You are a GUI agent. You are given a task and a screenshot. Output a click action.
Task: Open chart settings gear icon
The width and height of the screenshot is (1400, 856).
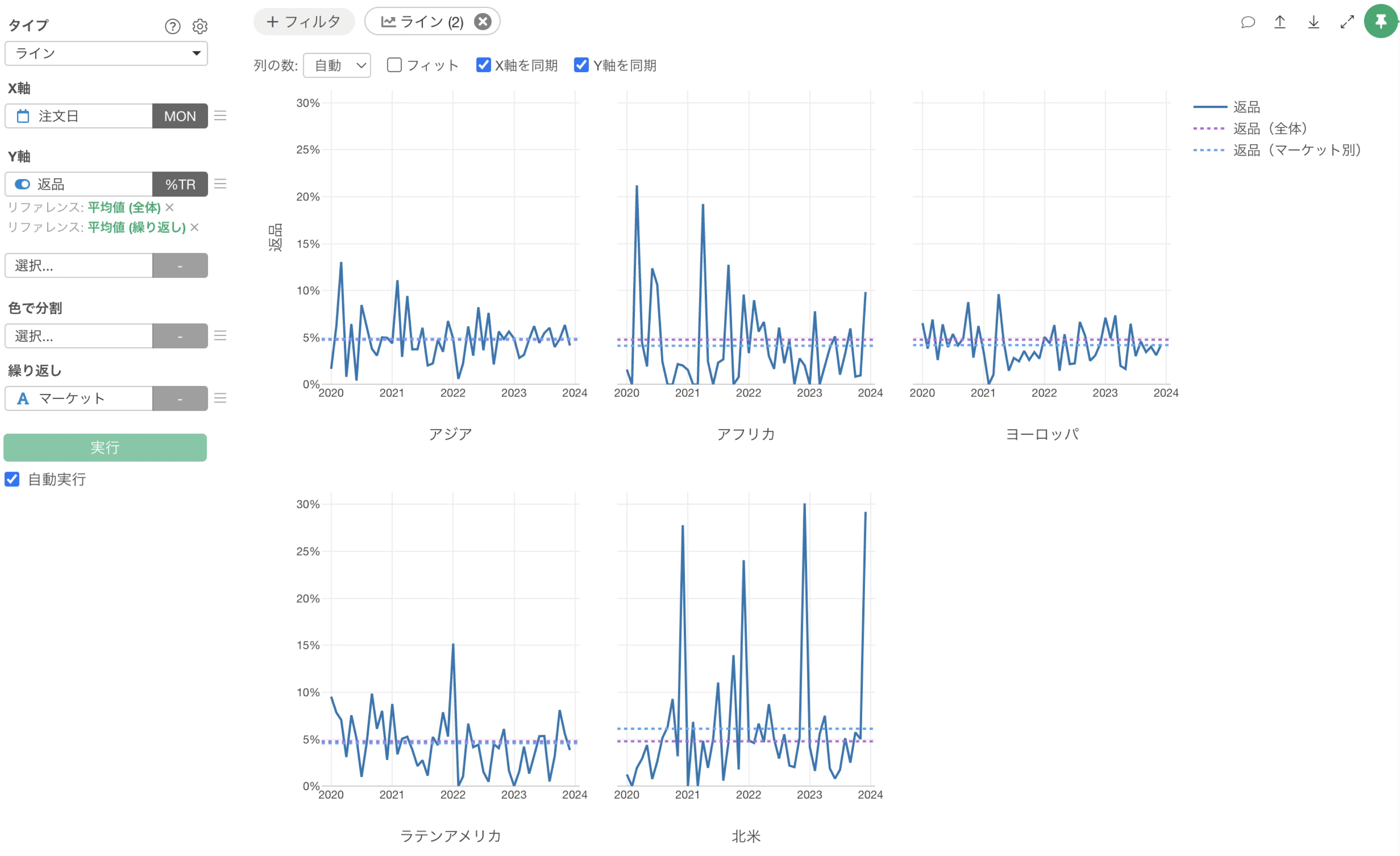point(199,26)
